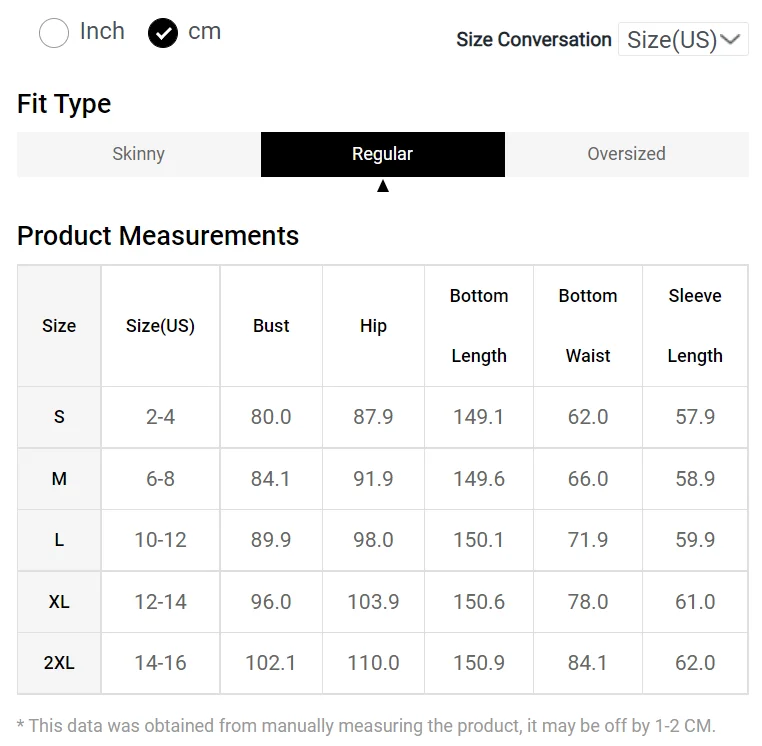The image size is (762, 746).
Task: Select the cm unit radio button
Action: point(163,33)
